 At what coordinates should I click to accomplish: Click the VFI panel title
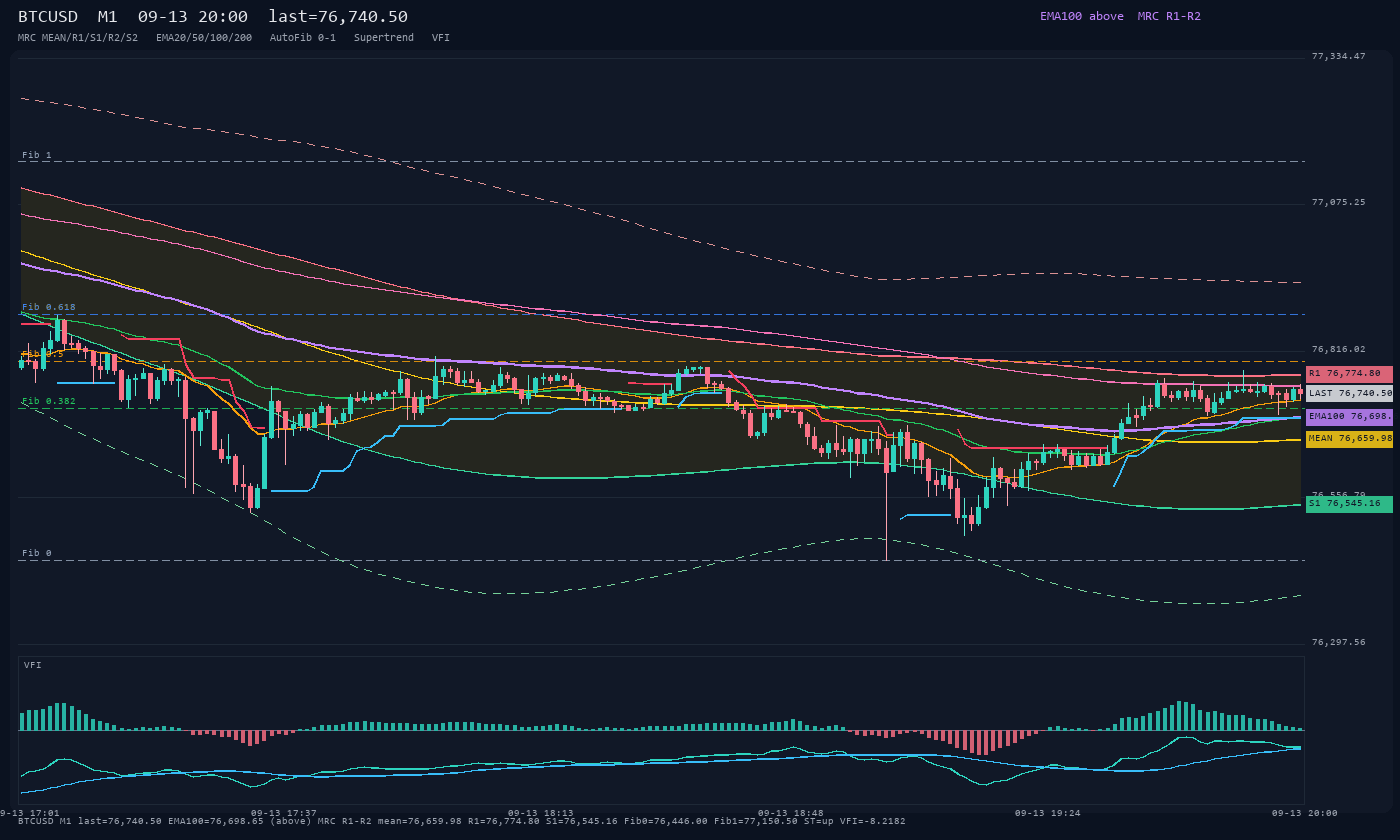point(33,665)
